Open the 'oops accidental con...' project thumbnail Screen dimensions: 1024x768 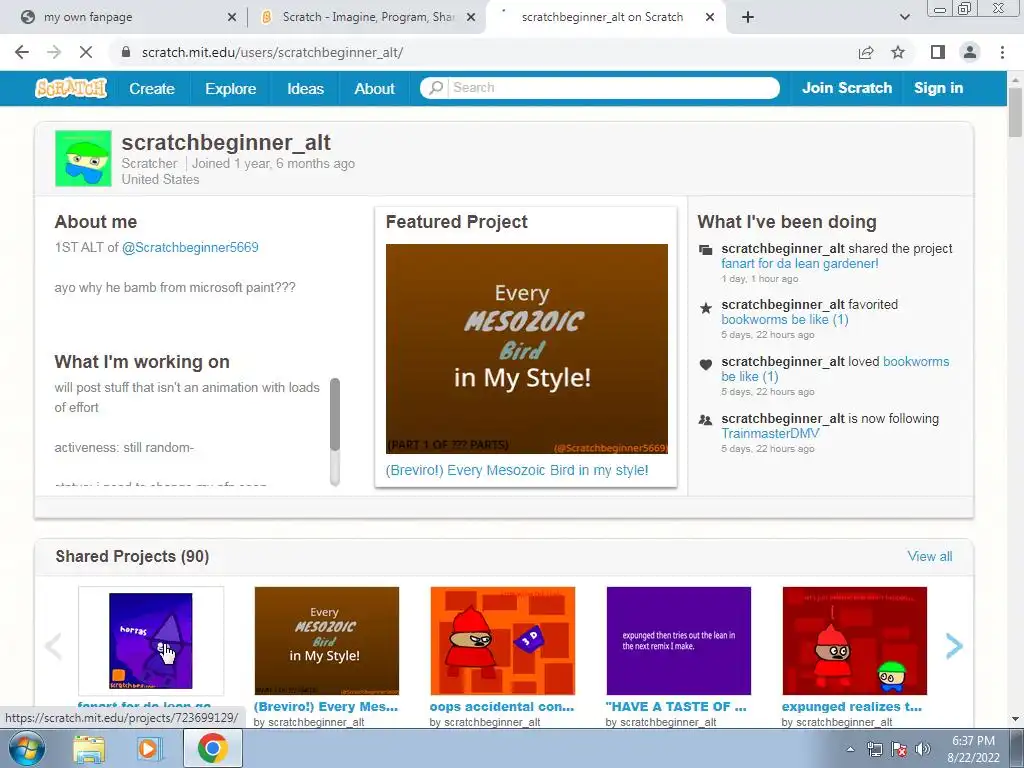click(503, 641)
